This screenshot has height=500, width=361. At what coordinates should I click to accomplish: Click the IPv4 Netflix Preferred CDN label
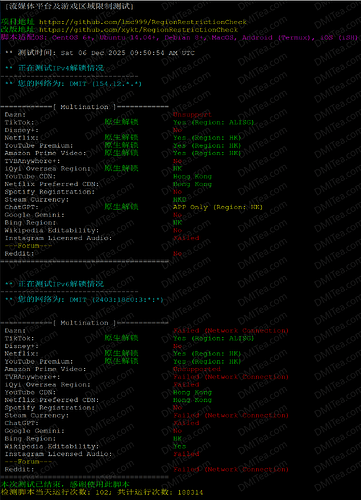click(52, 184)
